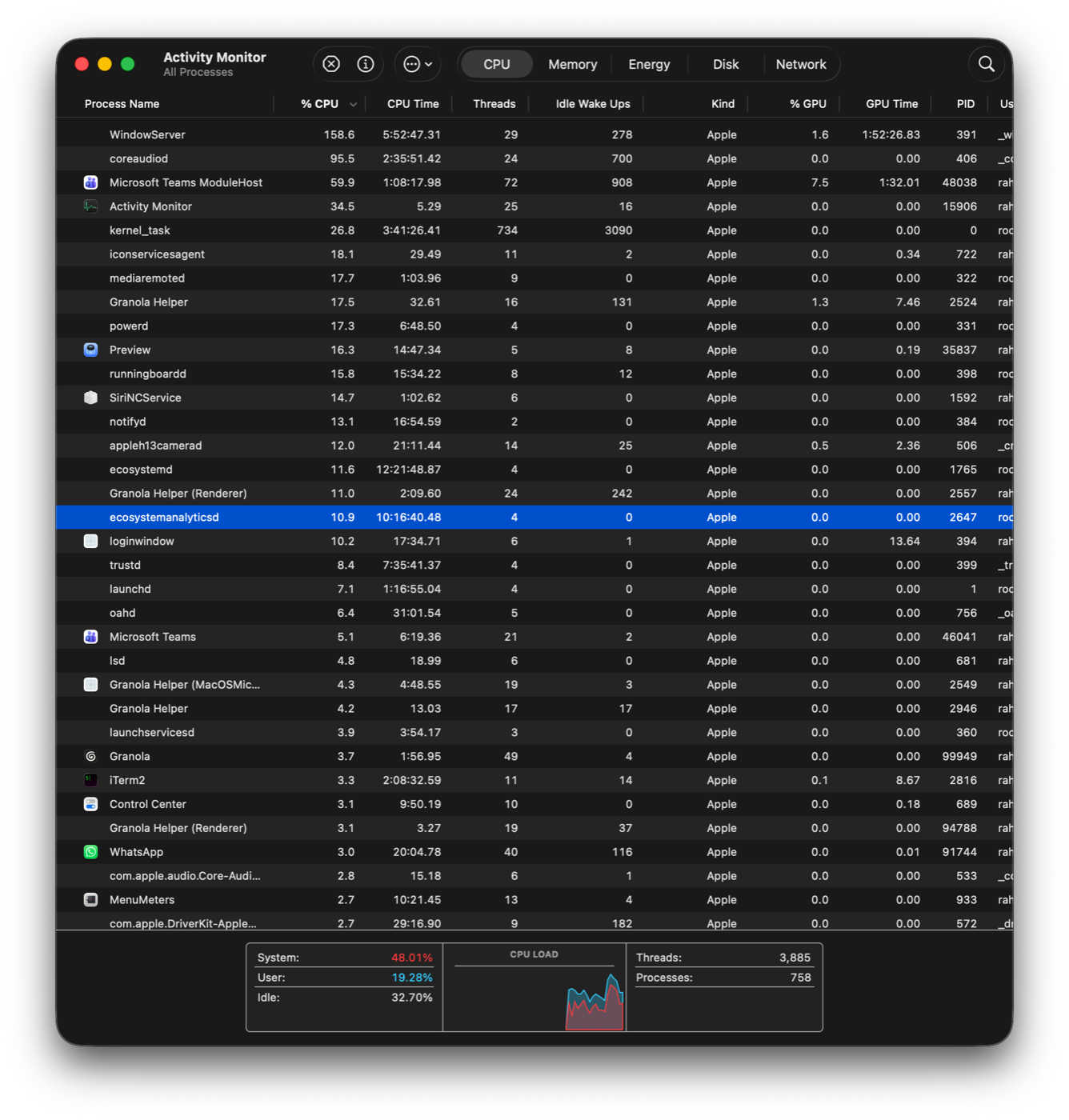Click the User 19.28% value
Image resolution: width=1069 pixels, height=1120 pixels.
tap(411, 978)
